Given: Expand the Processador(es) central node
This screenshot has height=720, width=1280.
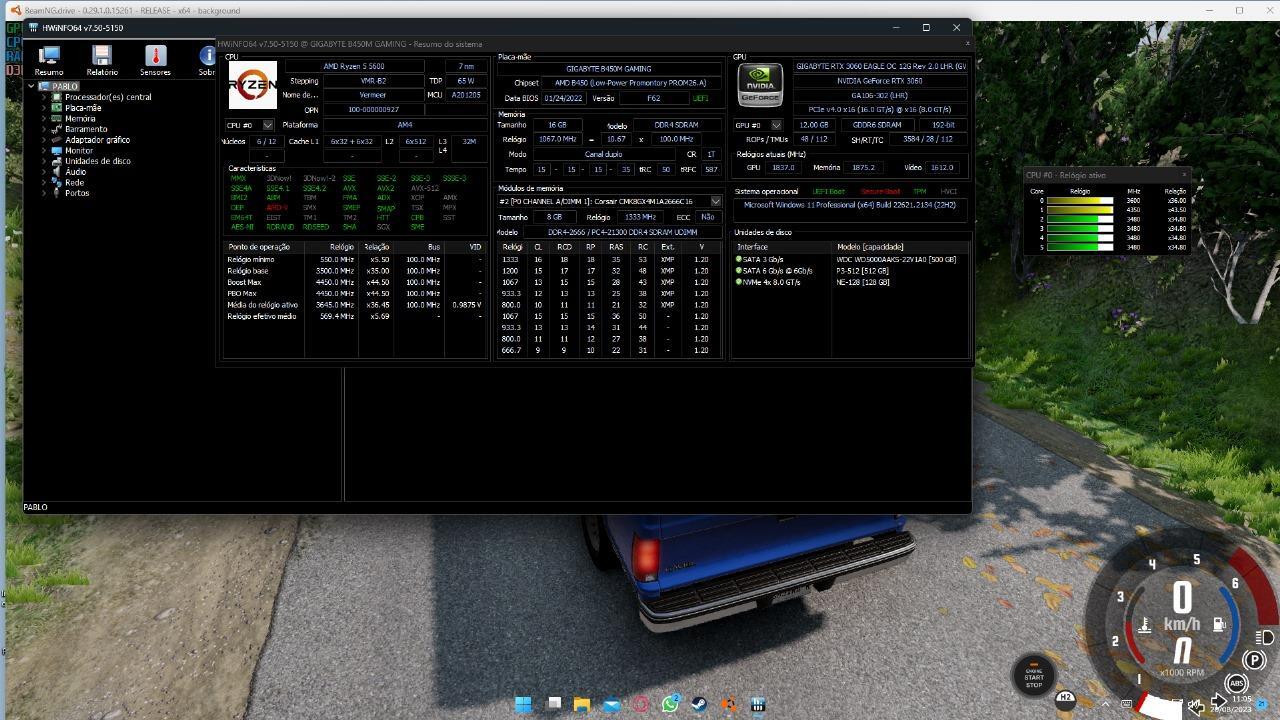Looking at the screenshot, I should click(x=44, y=97).
